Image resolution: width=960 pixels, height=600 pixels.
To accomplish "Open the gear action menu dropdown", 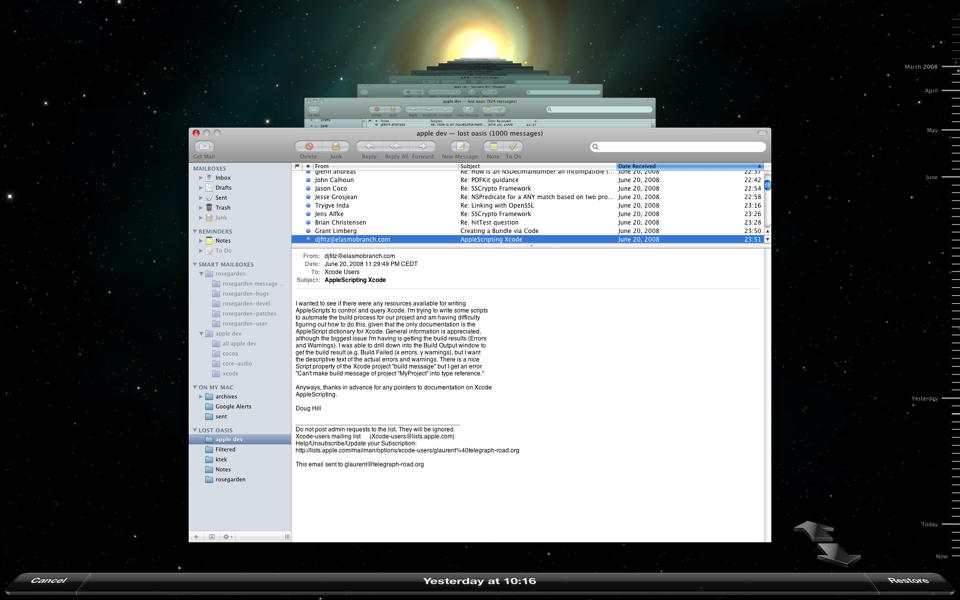I will click(x=227, y=537).
